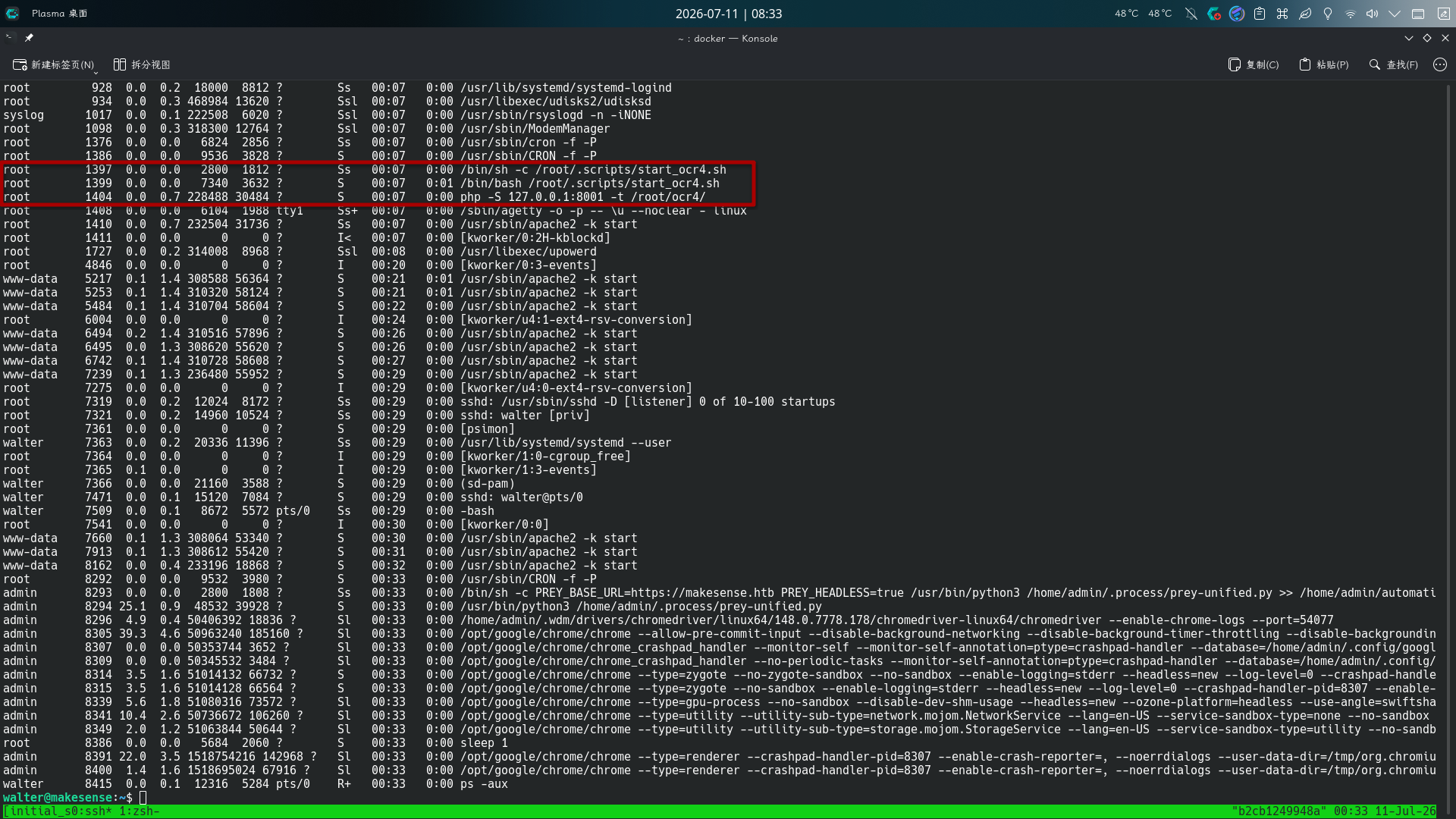Image resolution: width=1456 pixels, height=819 pixels.
Task: Open the round blue-orange tray app icon
Action: (x=1237, y=14)
